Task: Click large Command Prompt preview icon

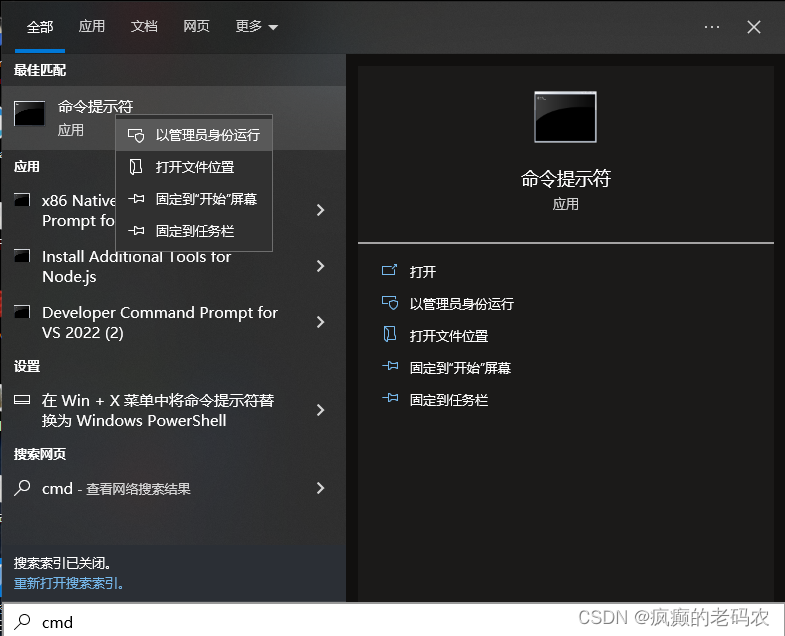Action: coord(565,117)
